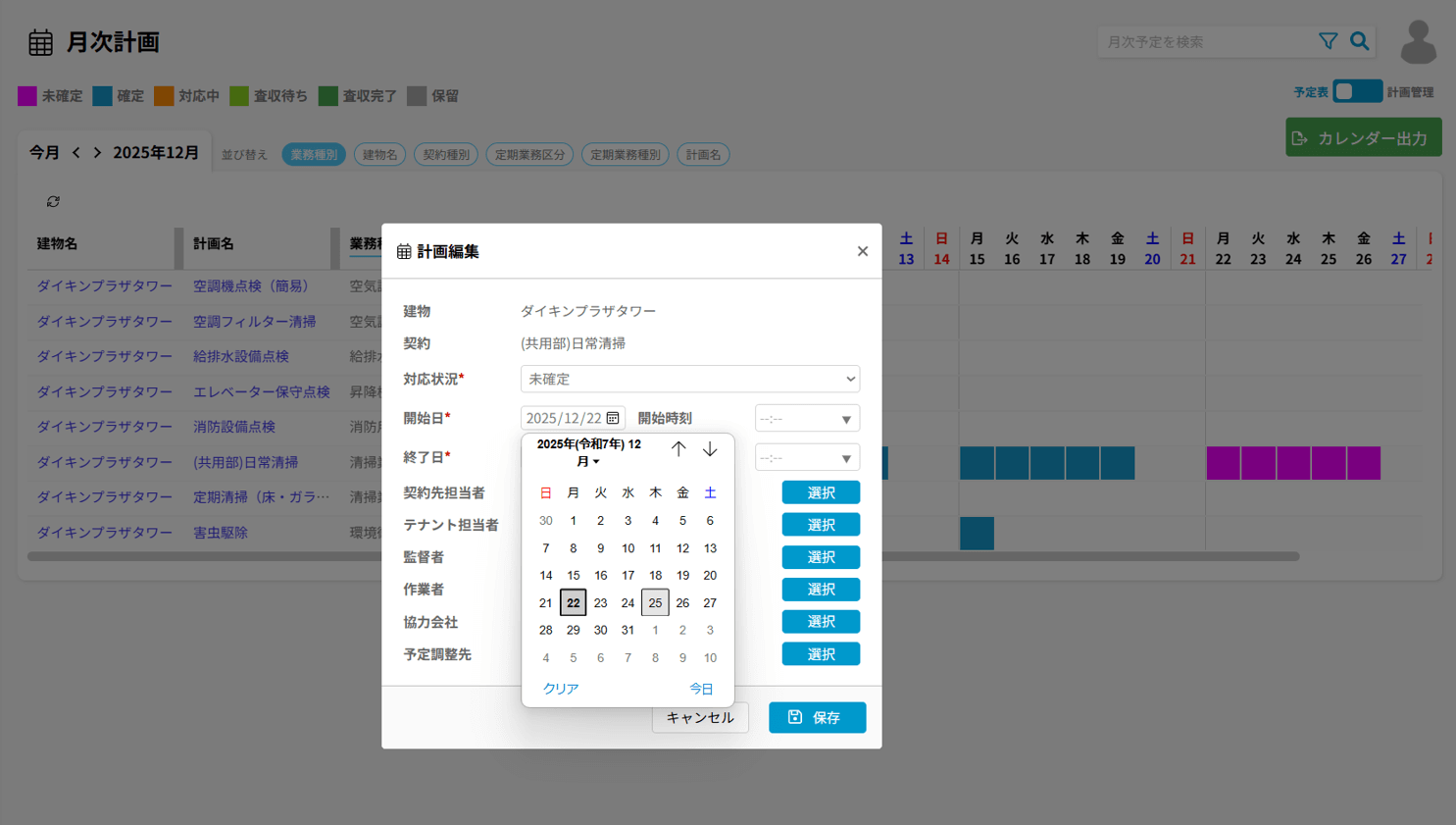Open the user profile avatar

coord(1418,43)
